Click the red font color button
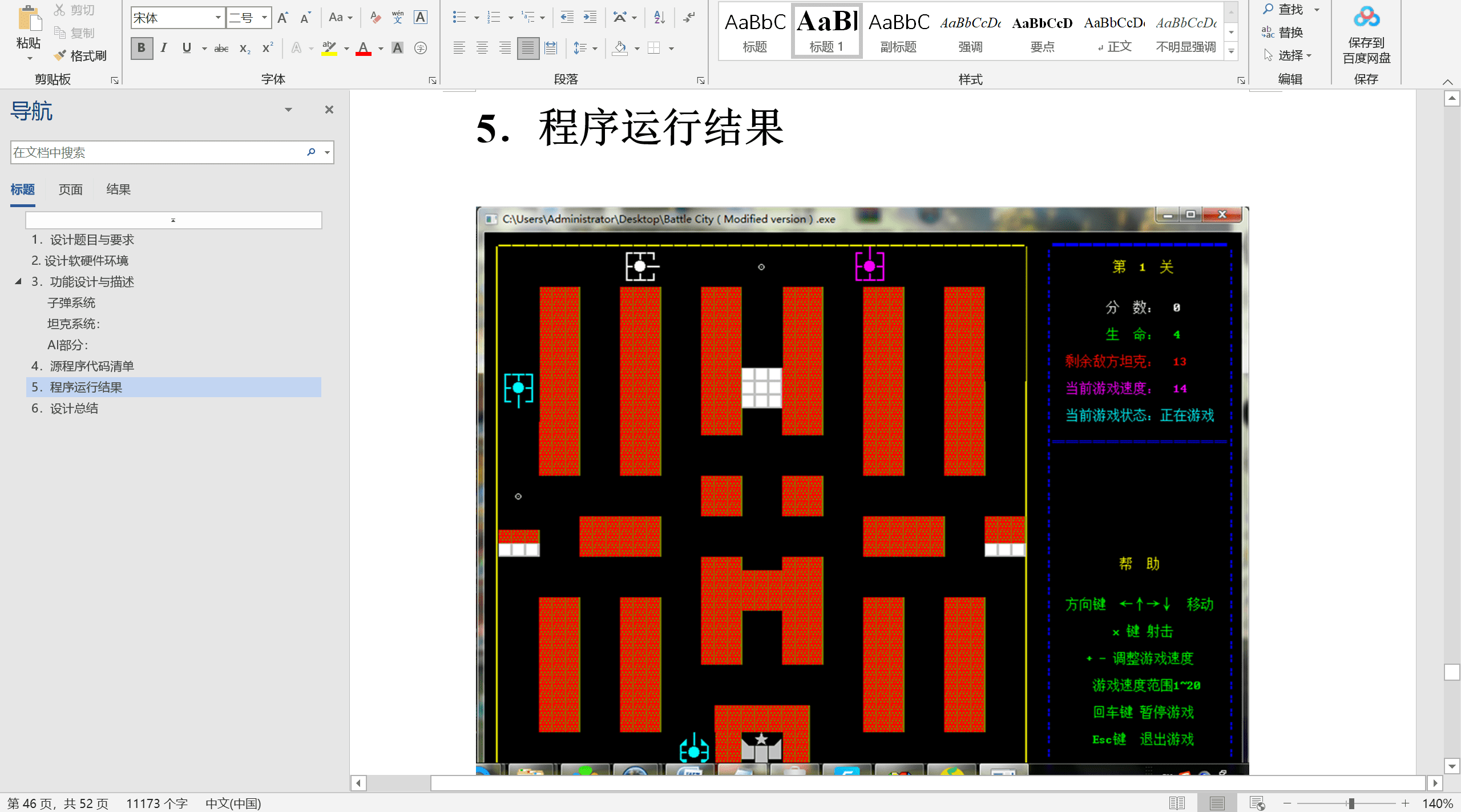The height and width of the screenshot is (812, 1461). [364, 48]
